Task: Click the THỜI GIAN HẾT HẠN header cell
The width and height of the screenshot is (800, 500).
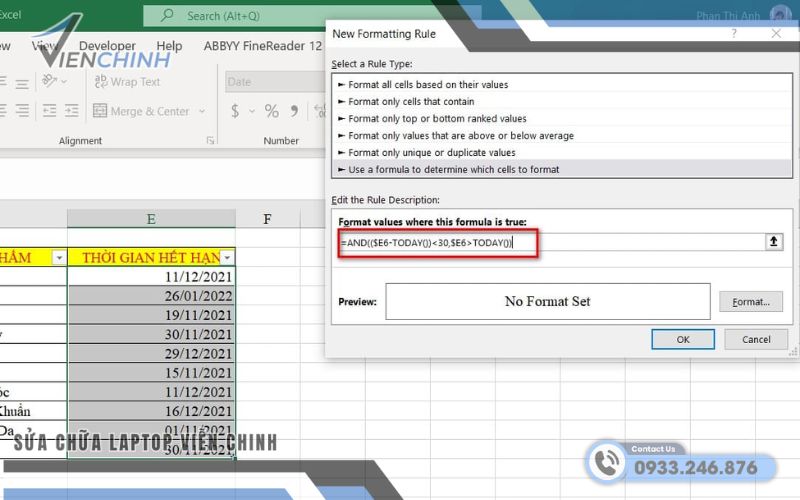Action: [151, 258]
